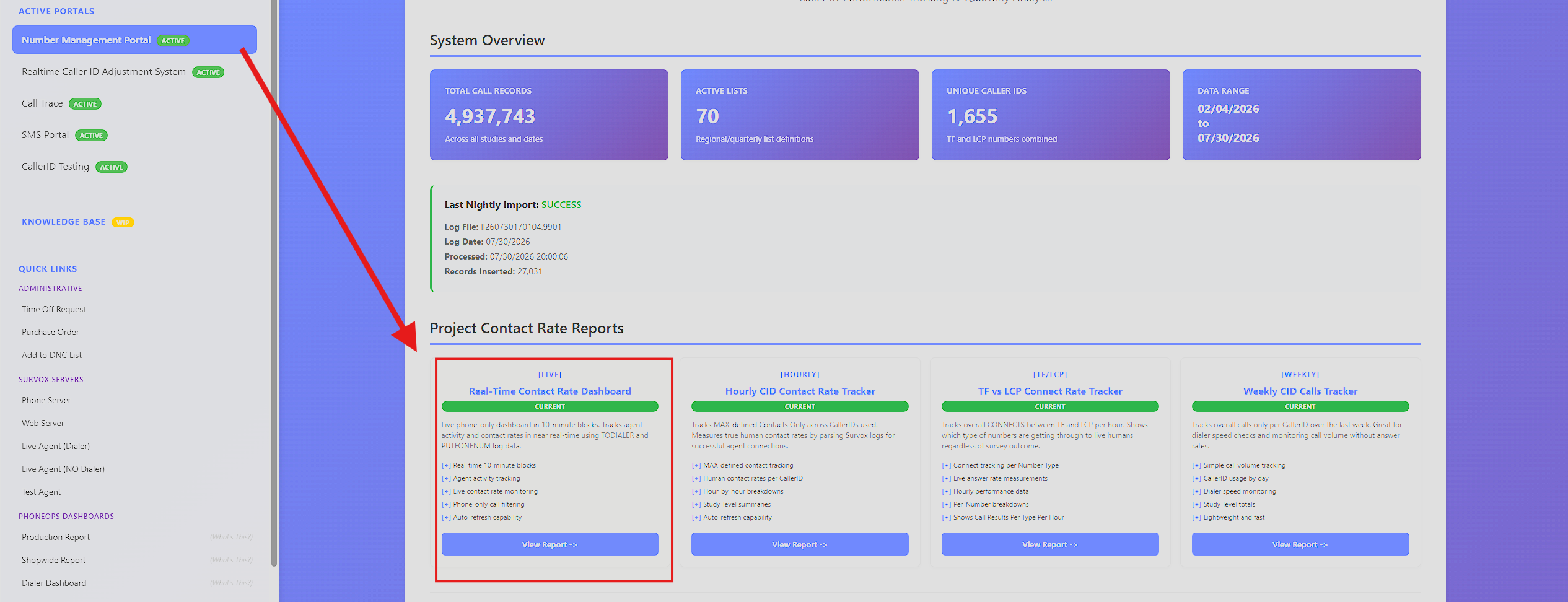
Task: Open the Knowledge Base section
Action: [x=64, y=222]
